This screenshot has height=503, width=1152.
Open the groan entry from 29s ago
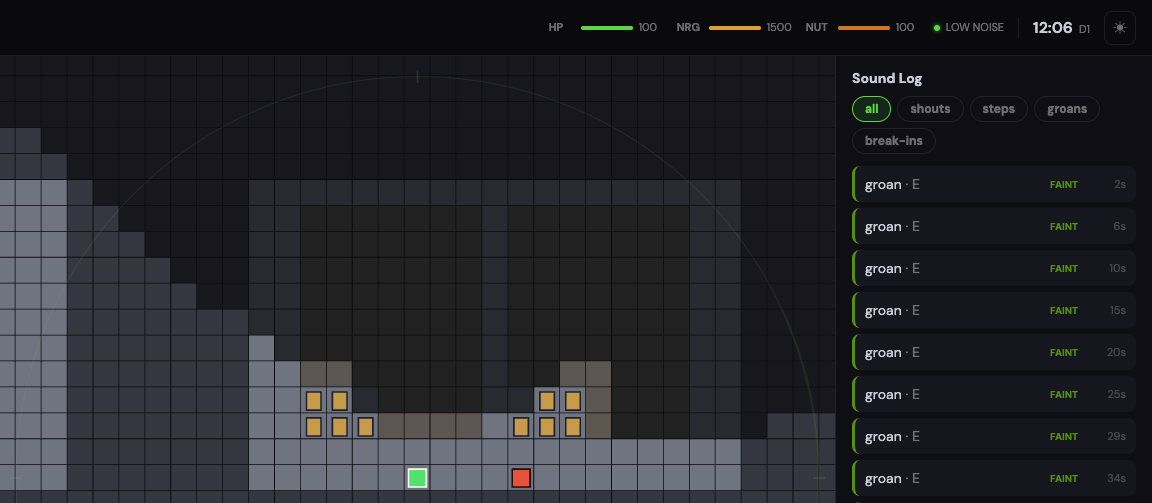[x=994, y=436]
